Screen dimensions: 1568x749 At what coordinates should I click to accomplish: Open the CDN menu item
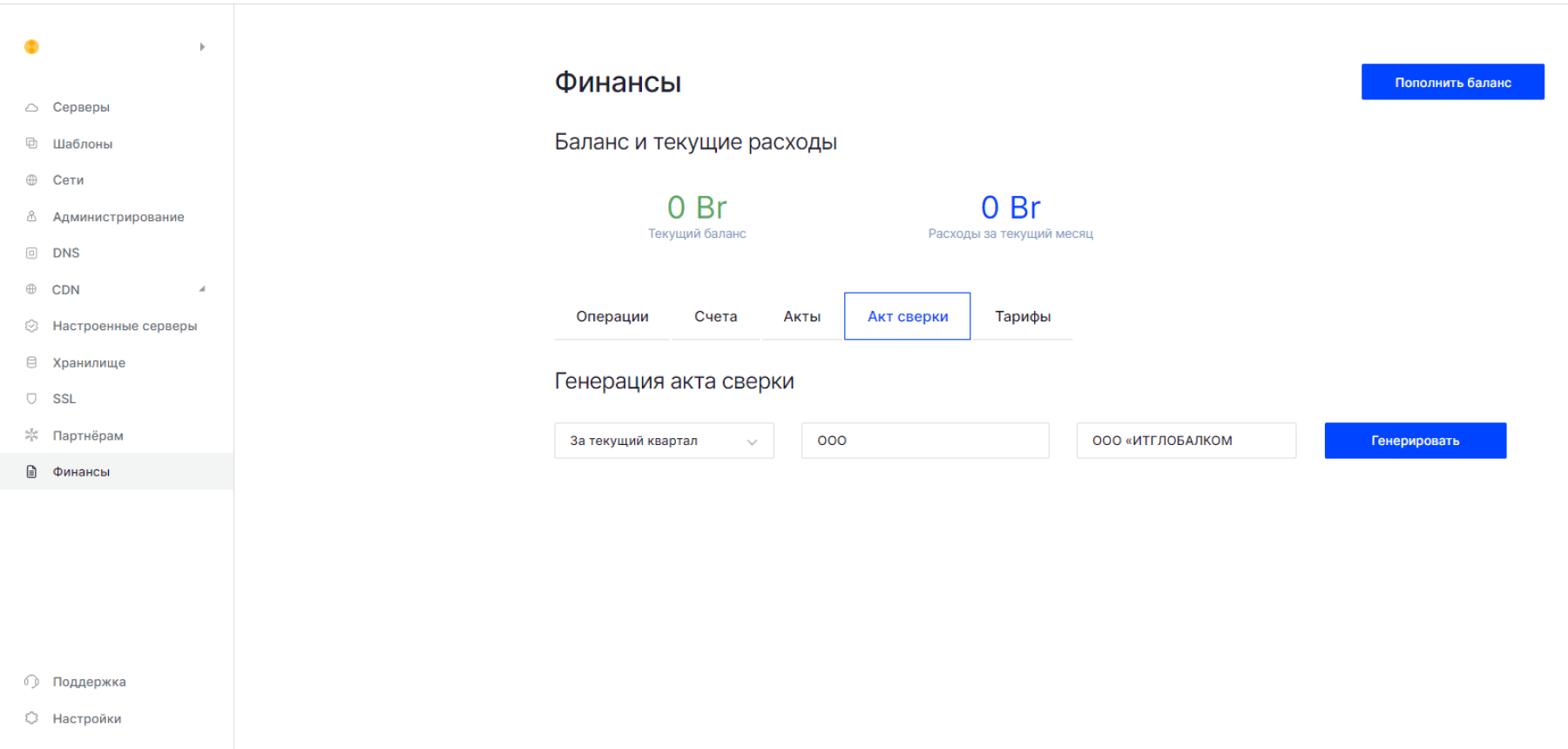(x=65, y=289)
